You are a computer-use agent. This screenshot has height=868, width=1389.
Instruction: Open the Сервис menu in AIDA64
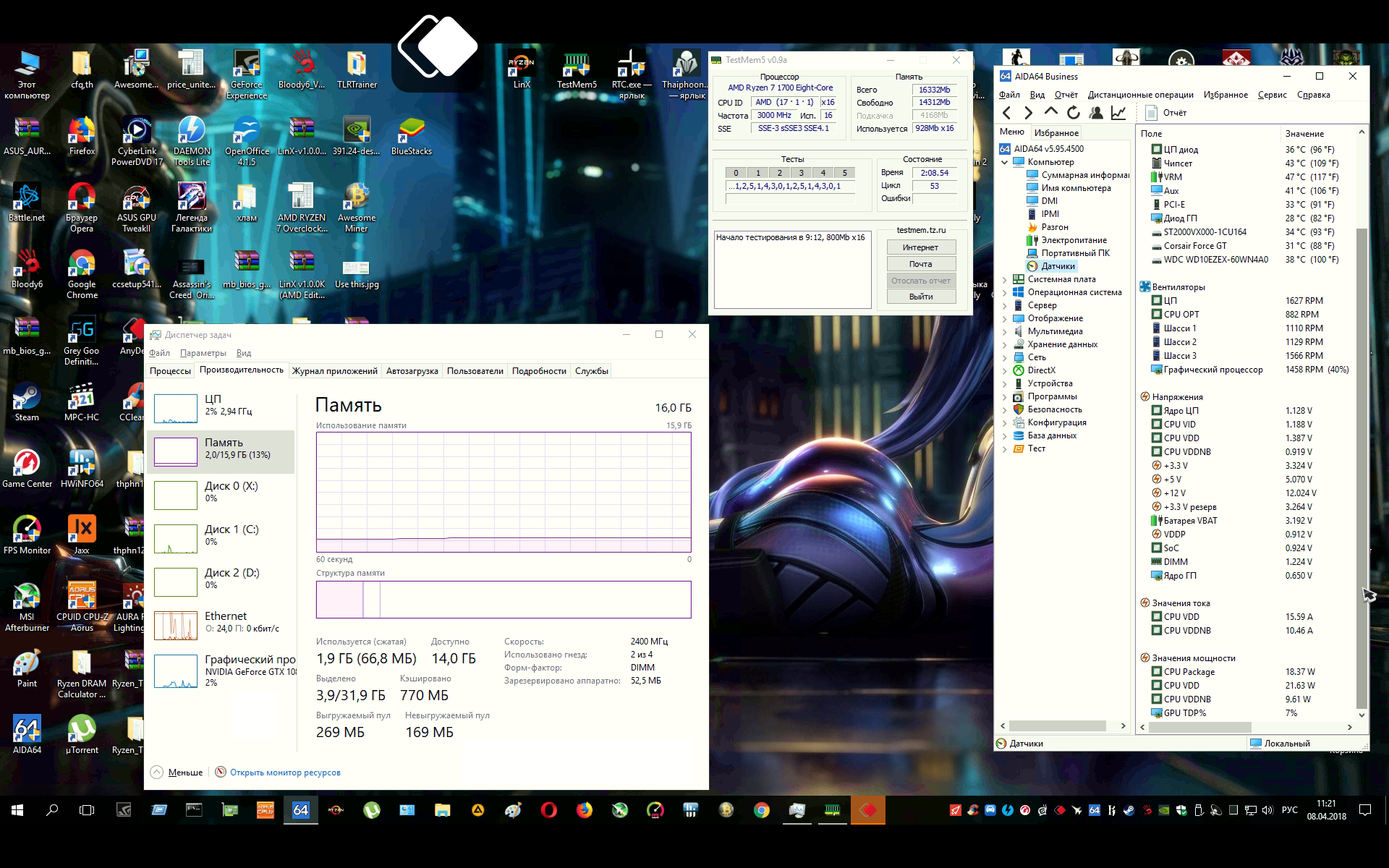(1272, 95)
